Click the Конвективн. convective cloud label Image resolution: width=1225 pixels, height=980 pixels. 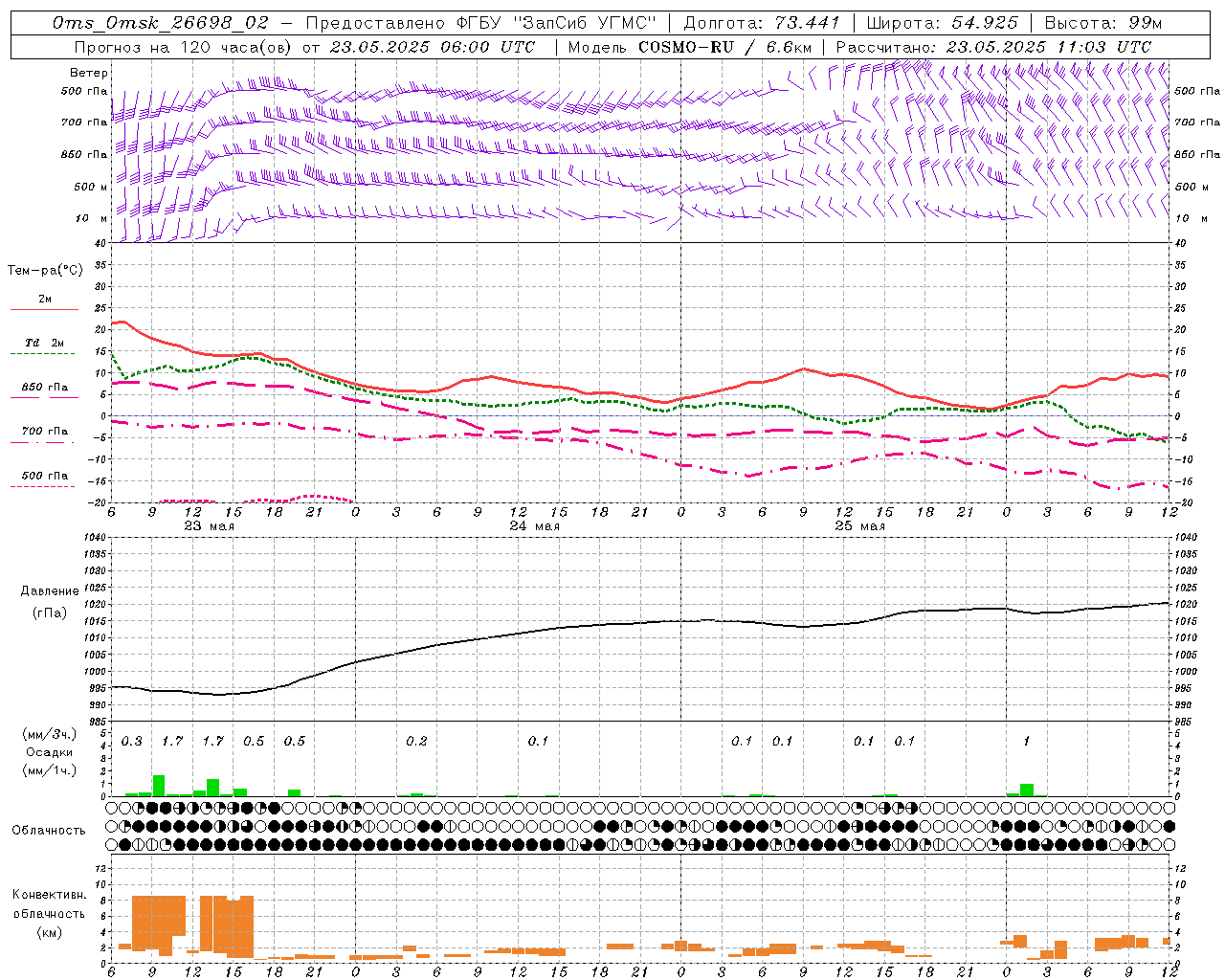click(x=50, y=895)
